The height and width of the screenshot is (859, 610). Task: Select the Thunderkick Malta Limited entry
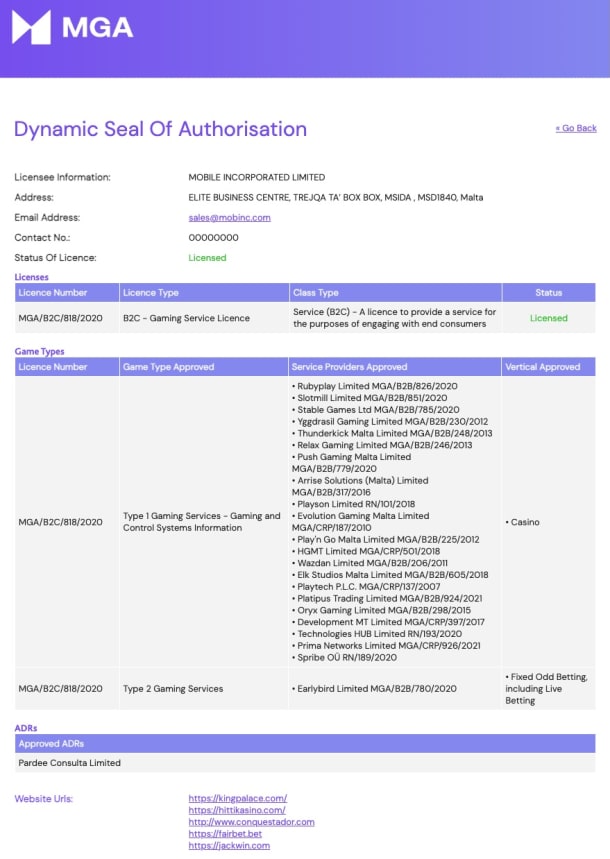coord(392,433)
